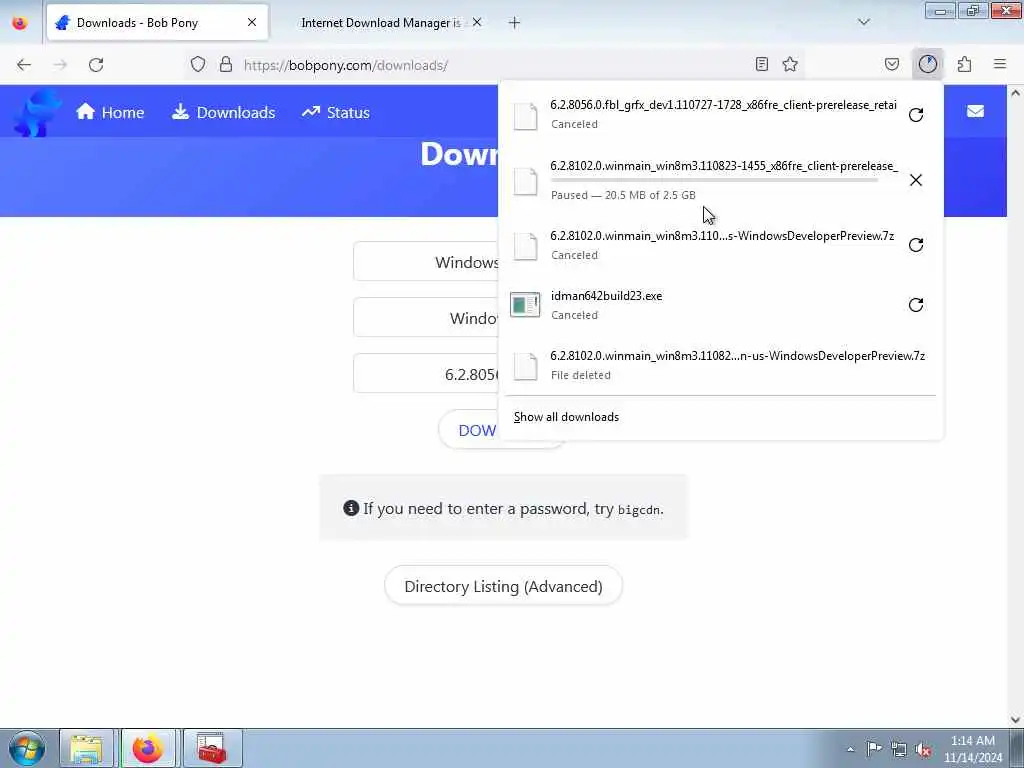1024x768 pixels.
Task: Open network tray icon
Action: tap(899, 749)
